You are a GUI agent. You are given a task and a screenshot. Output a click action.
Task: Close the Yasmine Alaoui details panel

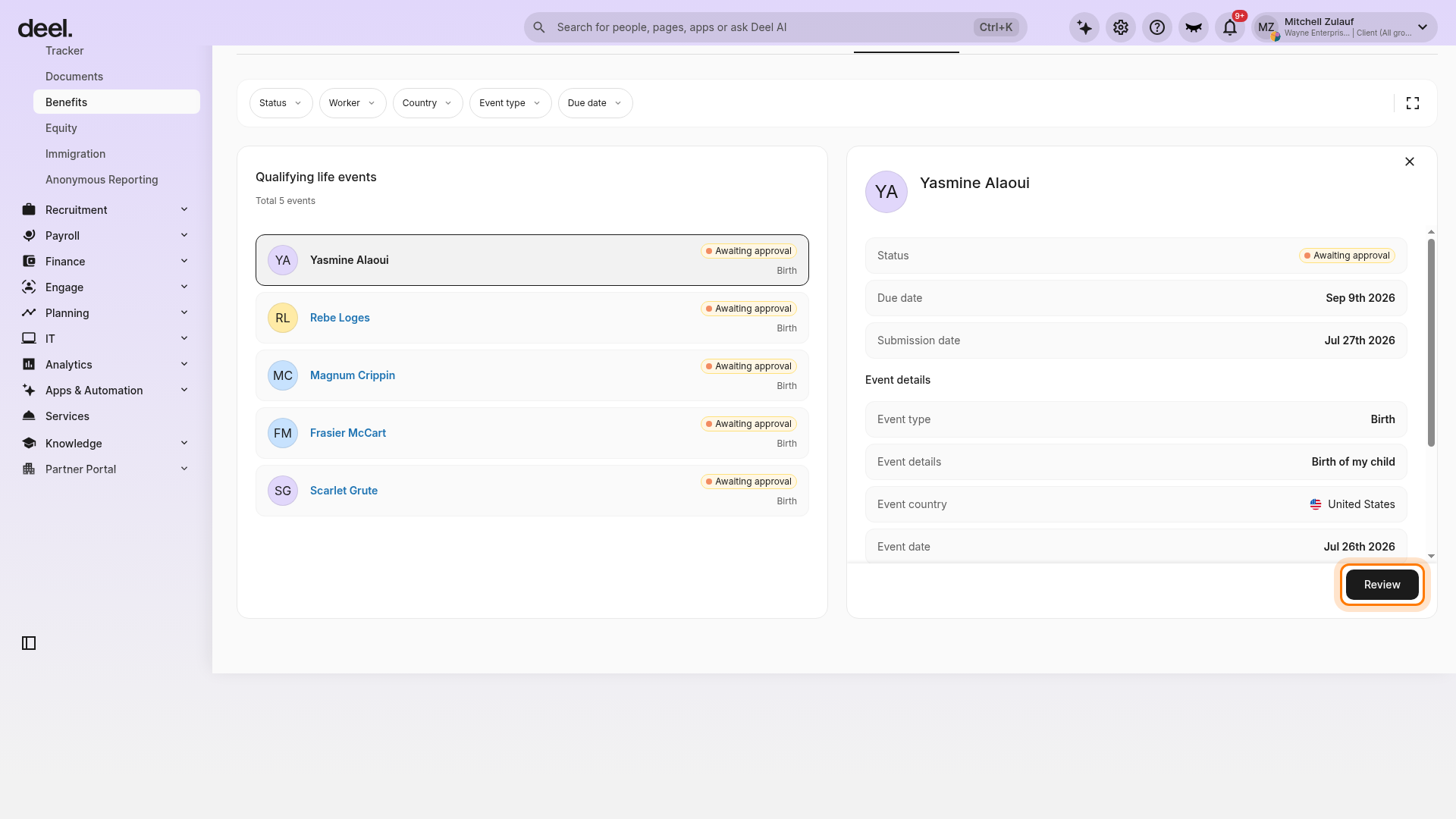(1410, 162)
